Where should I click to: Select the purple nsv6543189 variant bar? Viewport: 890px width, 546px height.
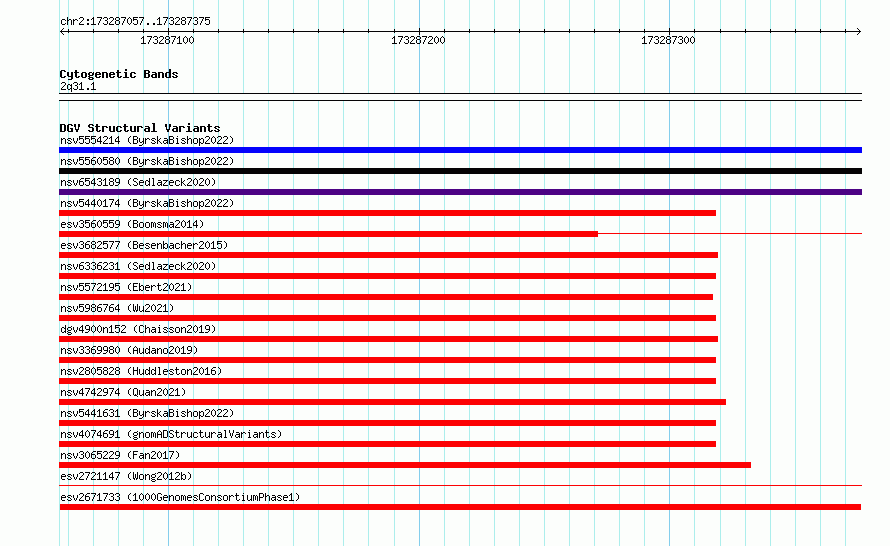click(x=460, y=192)
